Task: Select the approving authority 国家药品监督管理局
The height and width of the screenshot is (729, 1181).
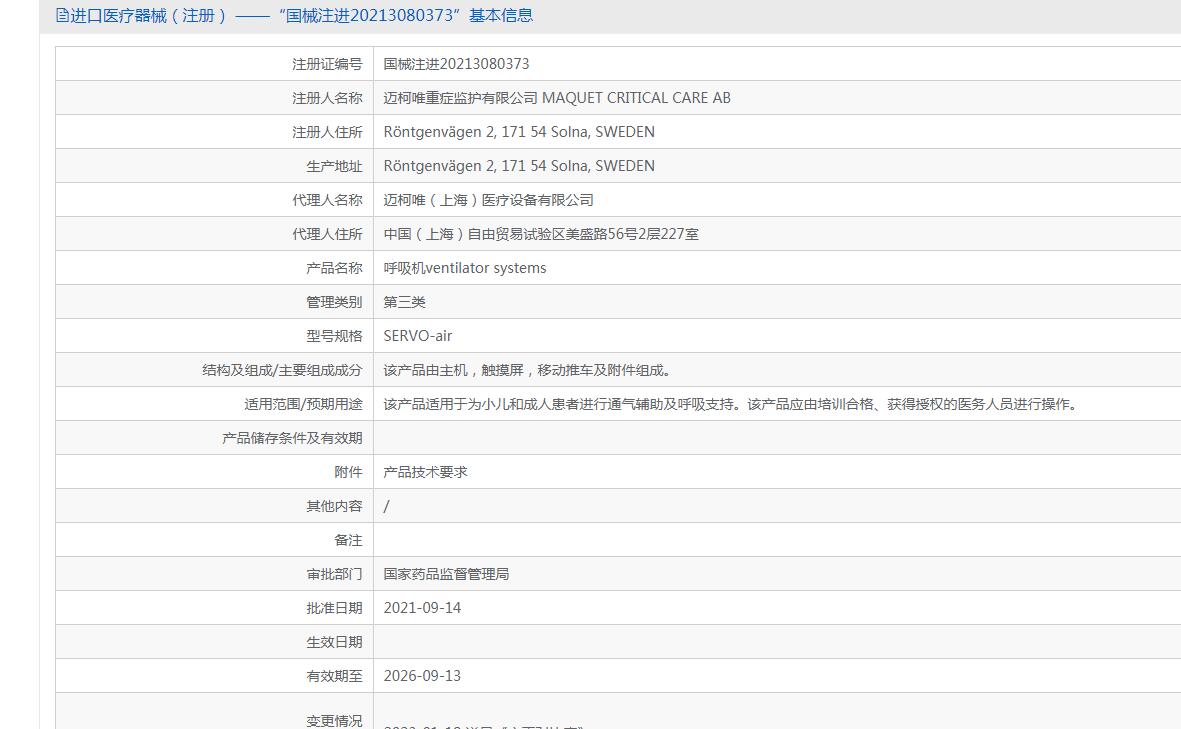Action: pos(446,574)
